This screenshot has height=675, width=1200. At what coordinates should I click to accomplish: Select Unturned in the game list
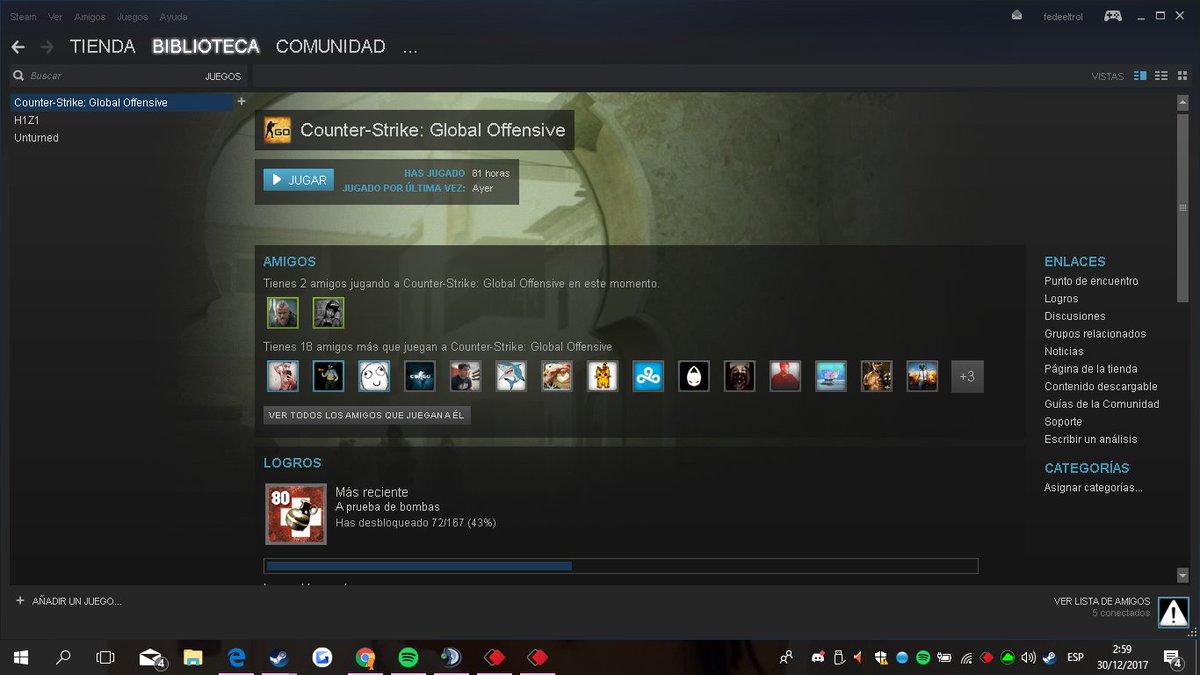pyautogui.click(x=36, y=138)
